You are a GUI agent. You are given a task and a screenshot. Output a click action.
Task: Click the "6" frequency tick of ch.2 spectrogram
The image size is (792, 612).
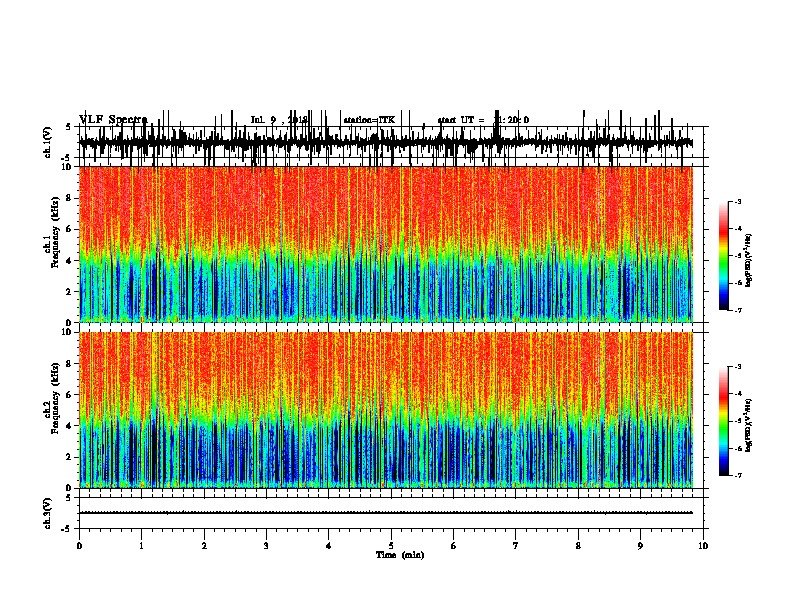pos(70,395)
